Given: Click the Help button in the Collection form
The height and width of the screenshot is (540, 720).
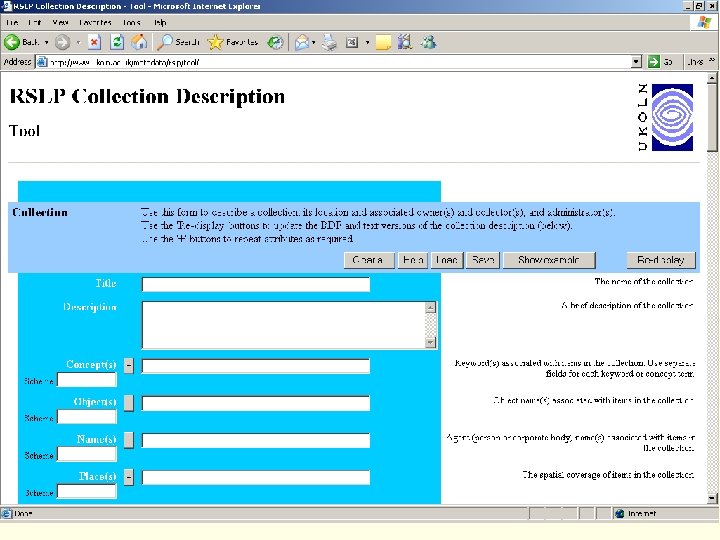Looking at the screenshot, I should (x=413, y=260).
